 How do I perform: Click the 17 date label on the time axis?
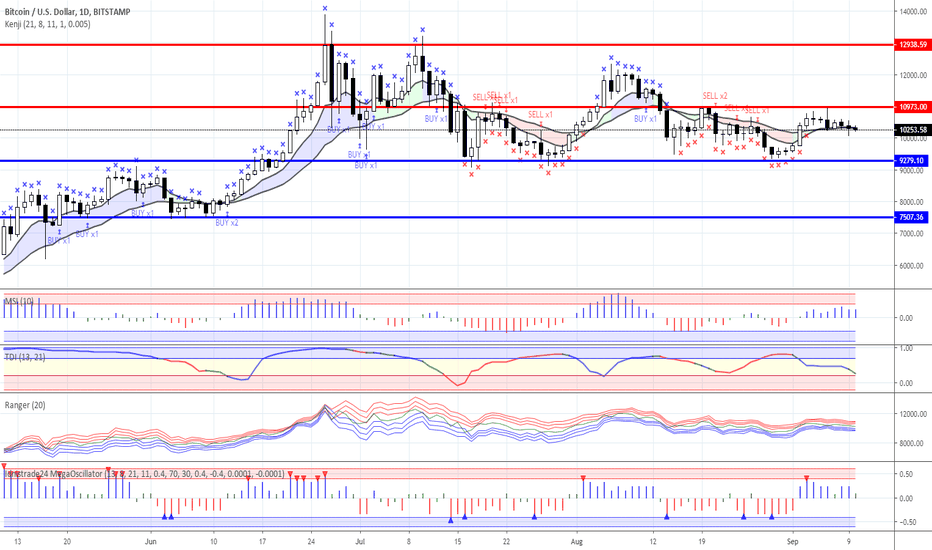262,542
